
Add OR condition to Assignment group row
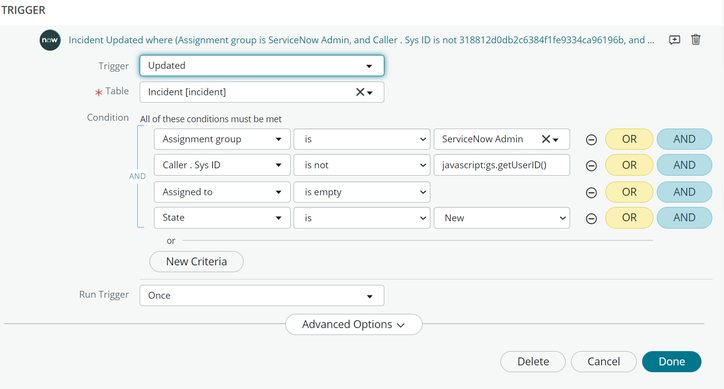pos(629,139)
